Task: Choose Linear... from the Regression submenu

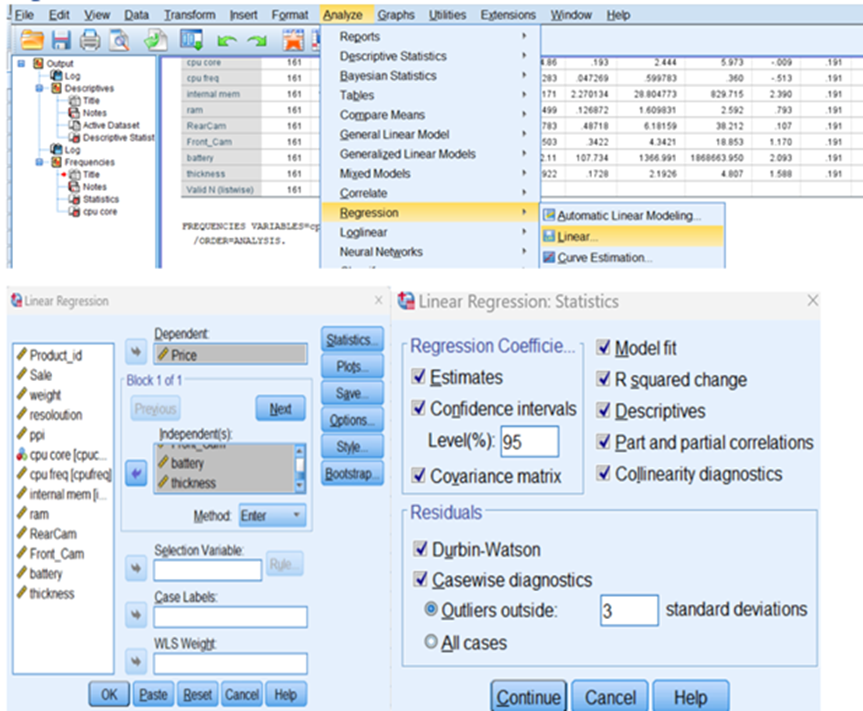Action: point(632,237)
